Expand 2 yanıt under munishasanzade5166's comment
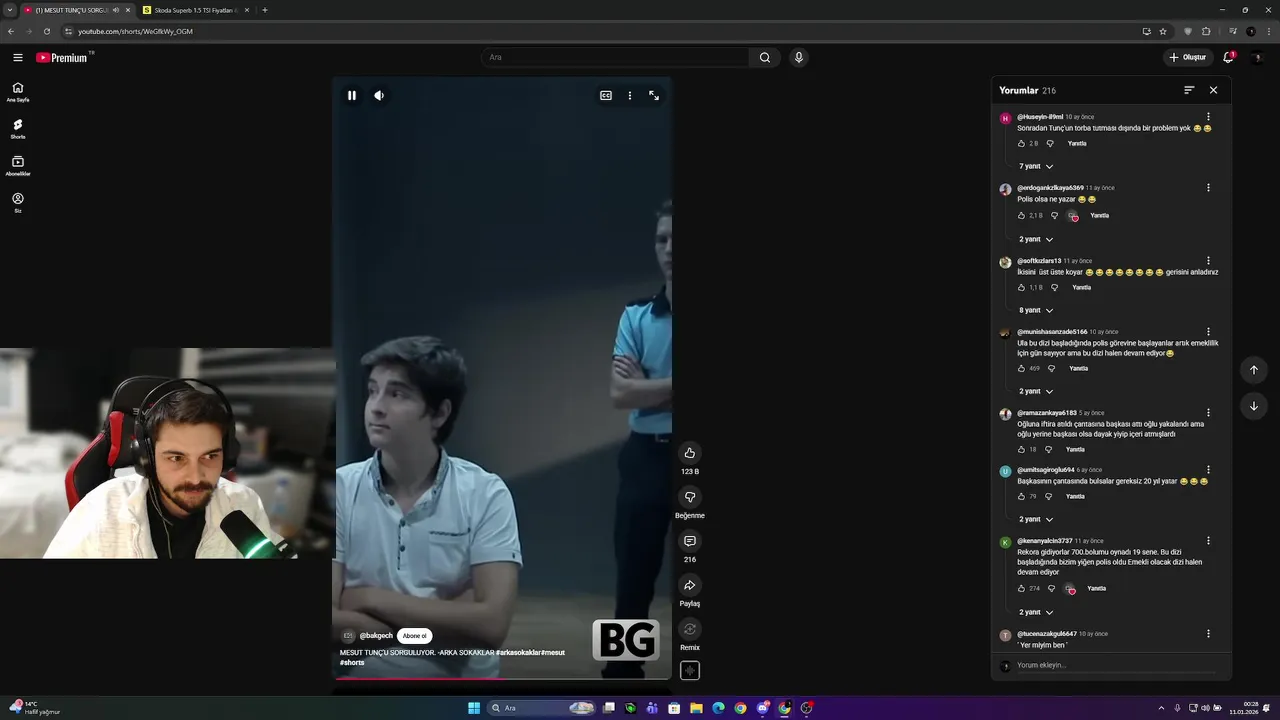The height and width of the screenshot is (720, 1280). 1036,391
